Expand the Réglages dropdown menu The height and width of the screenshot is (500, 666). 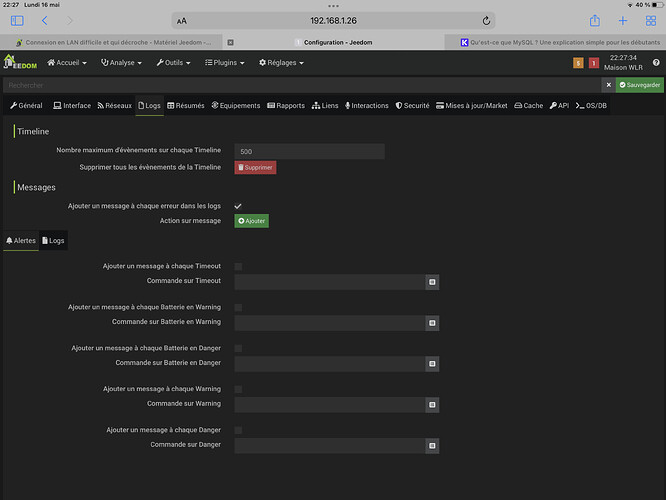click(281, 63)
